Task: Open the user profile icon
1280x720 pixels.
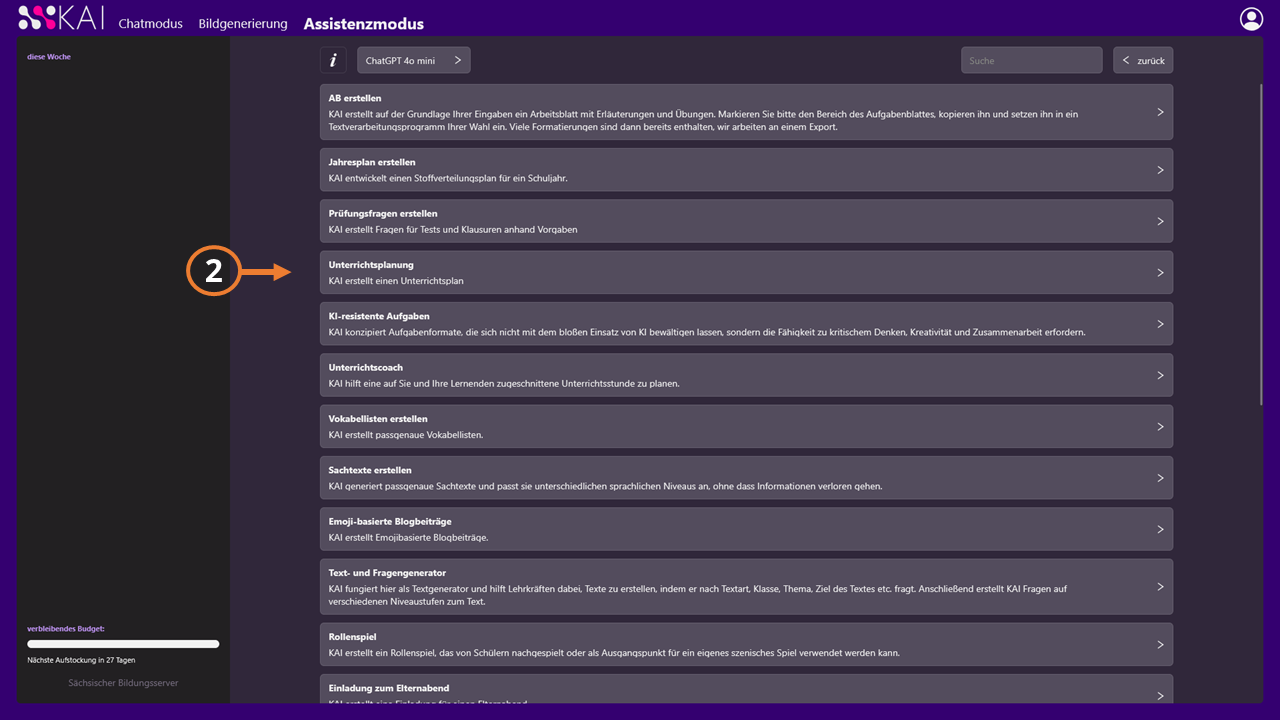Action: tap(1251, 18)
